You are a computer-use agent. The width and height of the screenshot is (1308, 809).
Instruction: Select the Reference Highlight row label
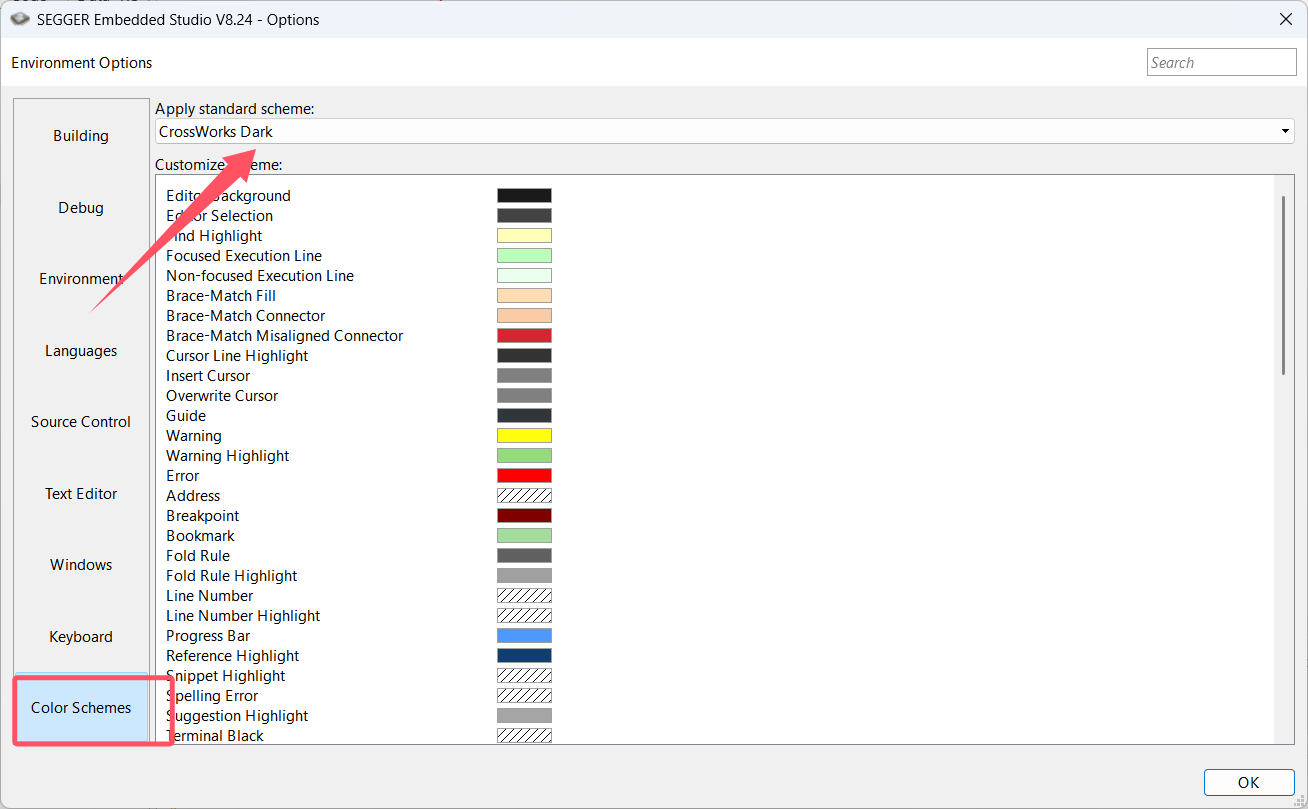(233, 656)
